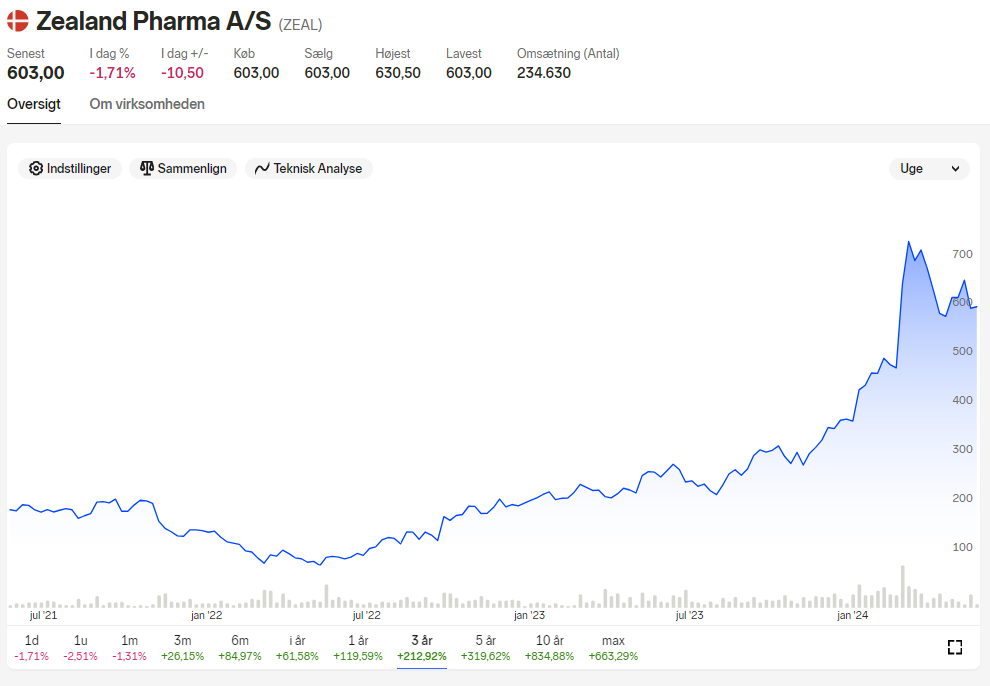Screen dimensions: 990x686
Task: Select the 3m time range
Action: tap(182, 648)
